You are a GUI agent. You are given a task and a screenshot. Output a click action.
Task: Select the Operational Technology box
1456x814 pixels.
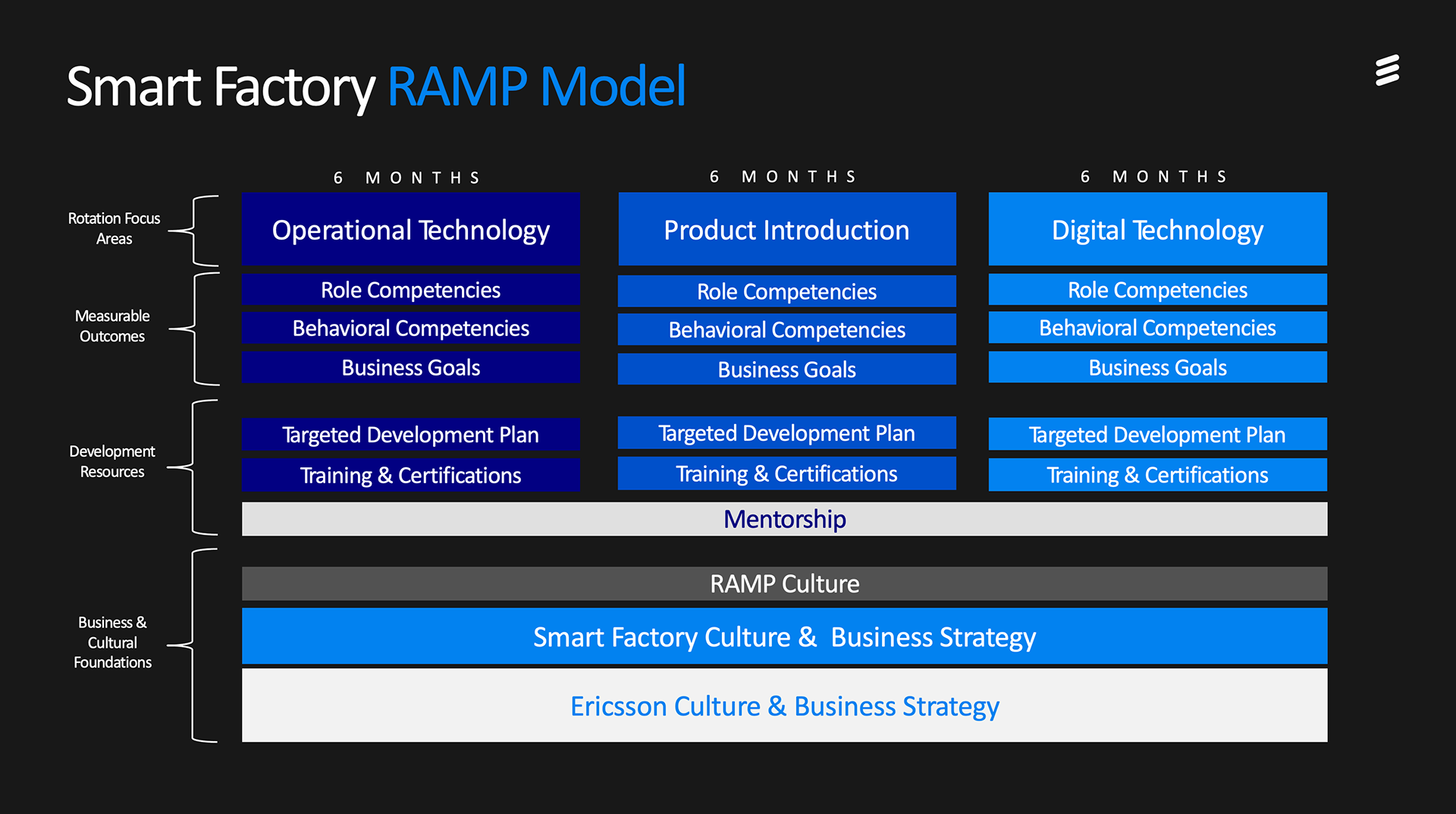click(411, 229)
